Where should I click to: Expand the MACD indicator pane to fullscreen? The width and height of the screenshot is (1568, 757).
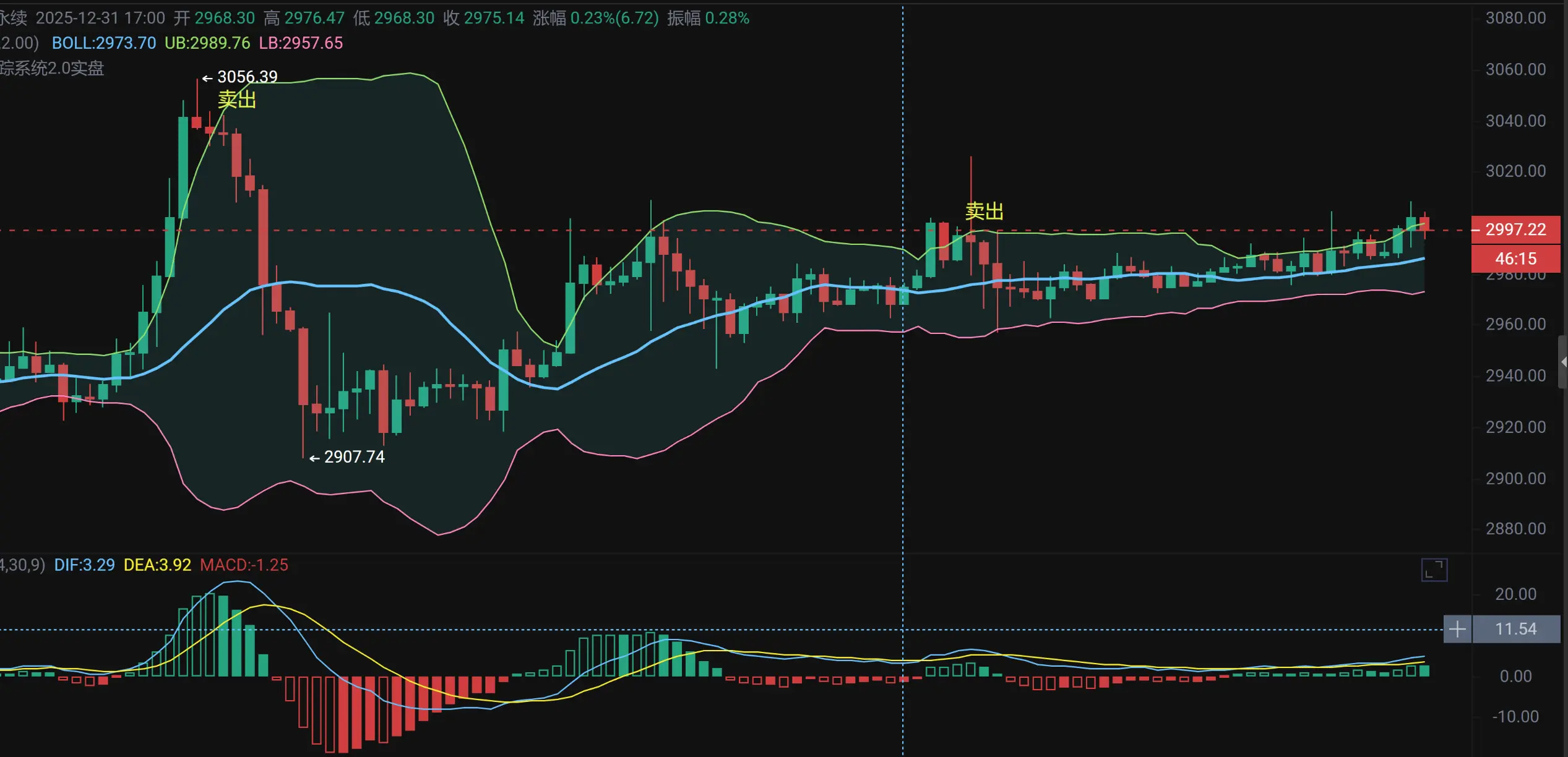coord(1434,570)
